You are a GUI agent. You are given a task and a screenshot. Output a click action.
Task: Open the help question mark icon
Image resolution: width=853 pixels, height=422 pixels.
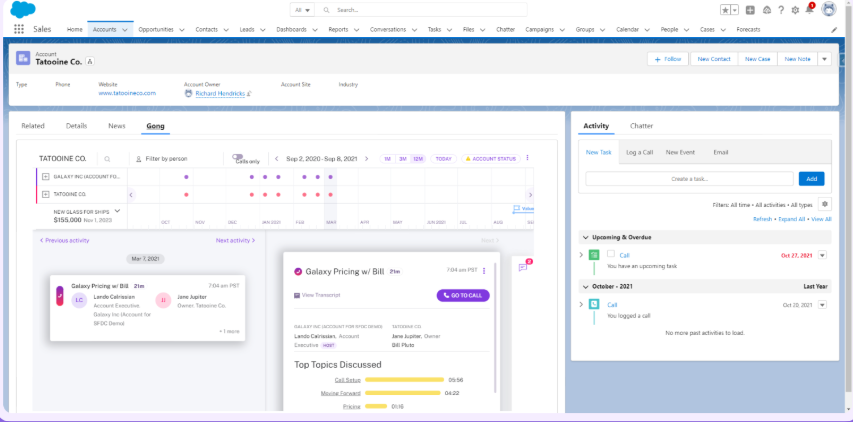781,10
